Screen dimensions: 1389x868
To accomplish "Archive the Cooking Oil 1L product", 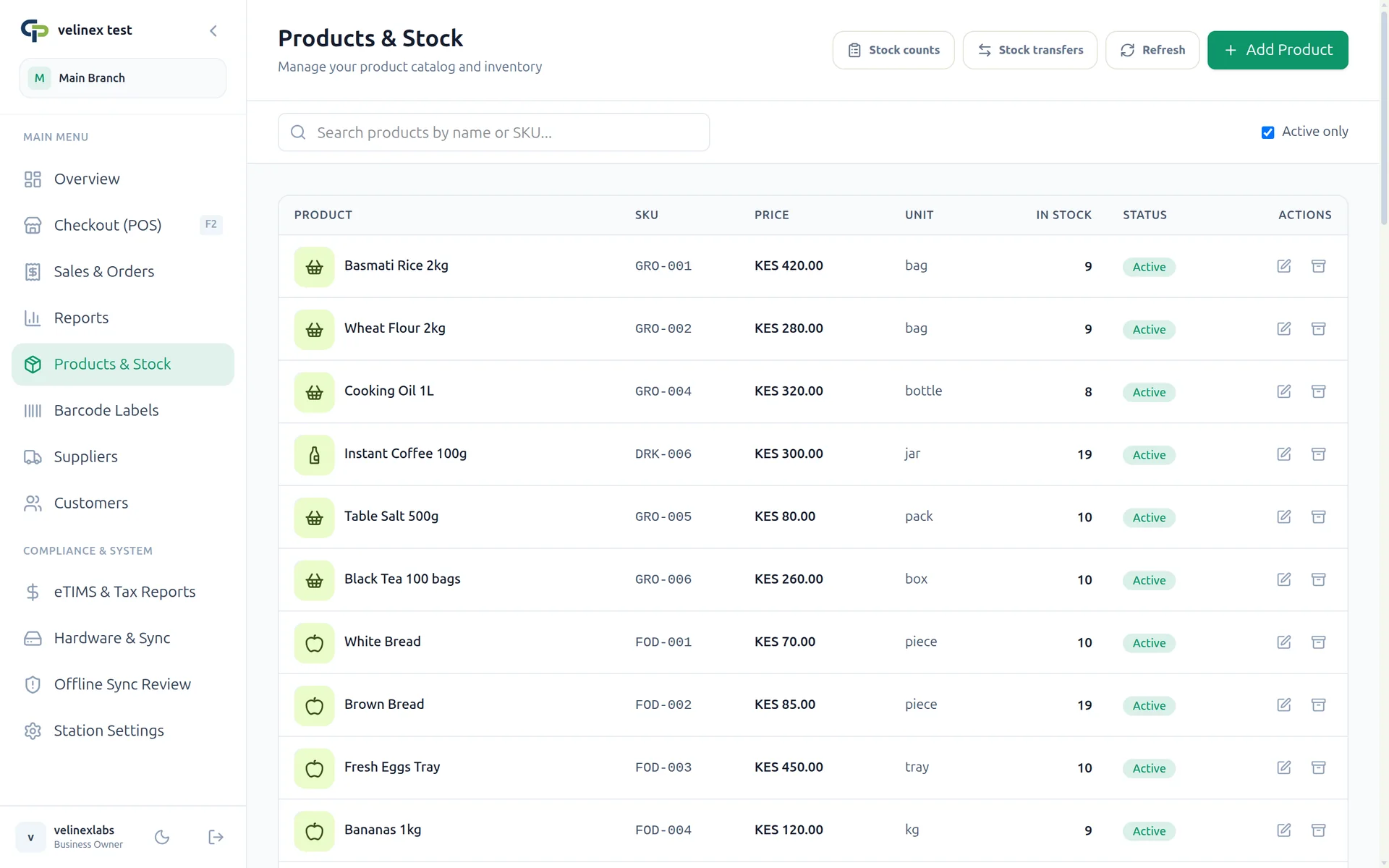I will (x=1318, y=391).
